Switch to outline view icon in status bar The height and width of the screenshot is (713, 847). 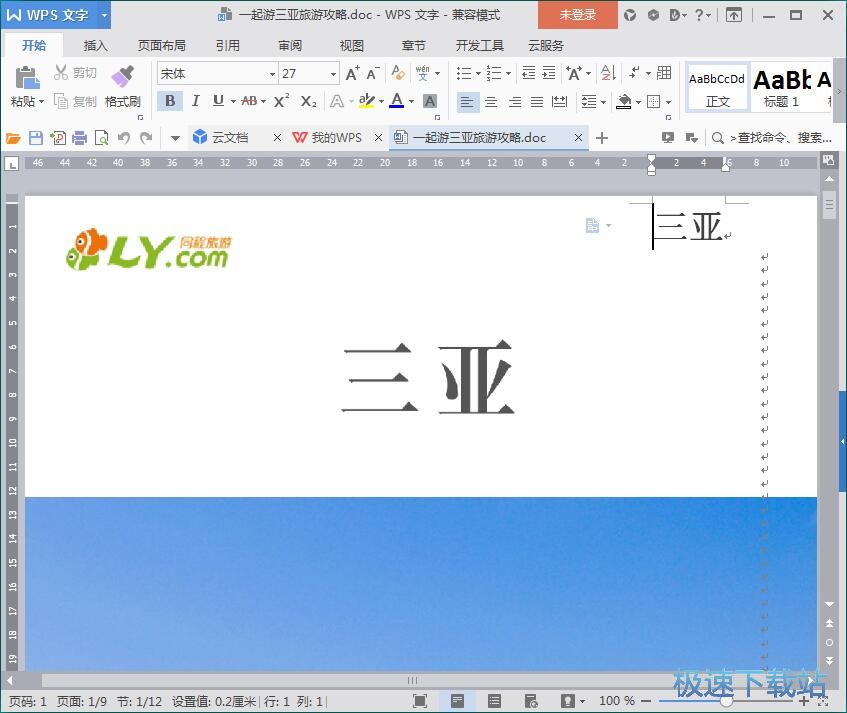tap(494, 701)
